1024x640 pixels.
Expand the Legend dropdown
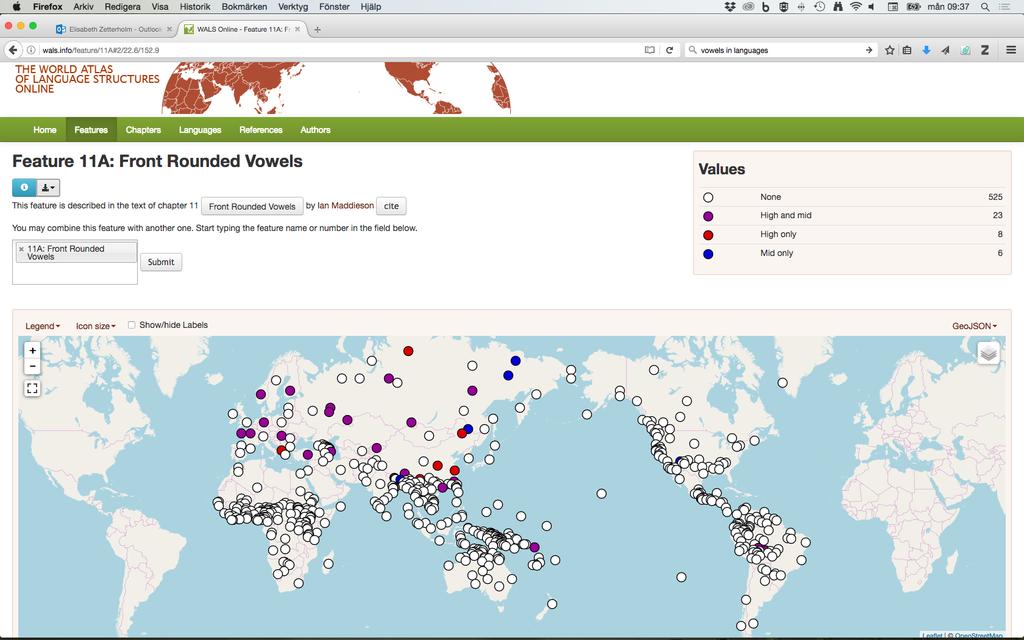(42, 326)
